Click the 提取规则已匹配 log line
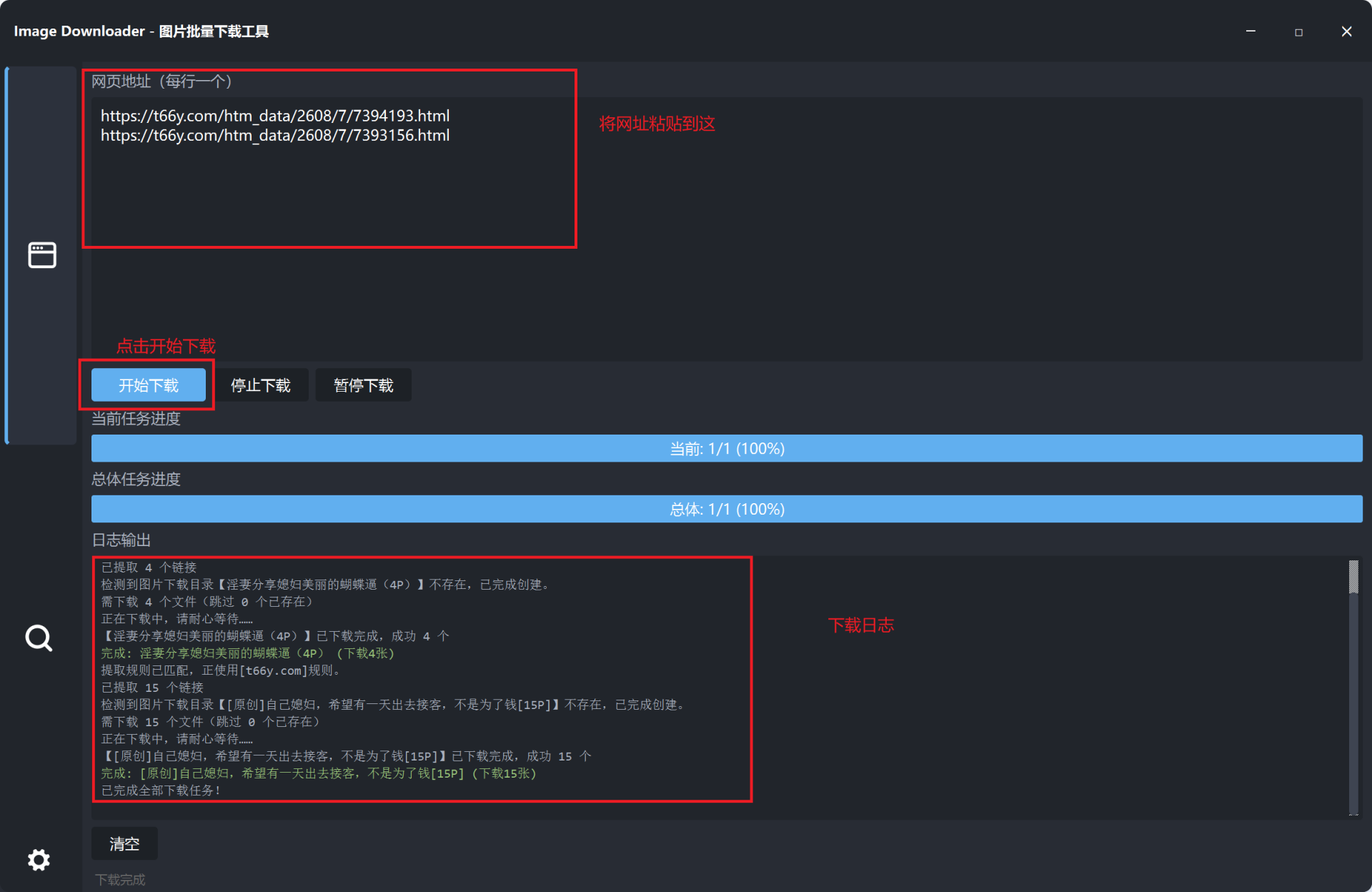This screenshot has width=1372, height=892. coord(222,670)
